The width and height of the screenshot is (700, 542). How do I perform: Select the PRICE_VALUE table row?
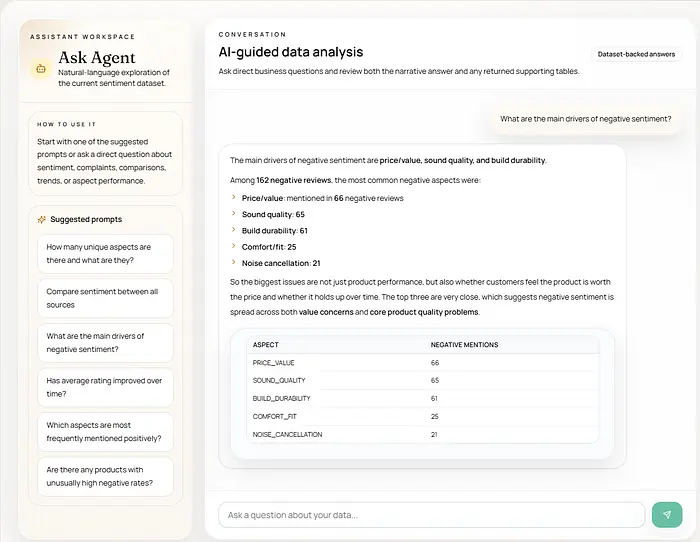[422, 363]
